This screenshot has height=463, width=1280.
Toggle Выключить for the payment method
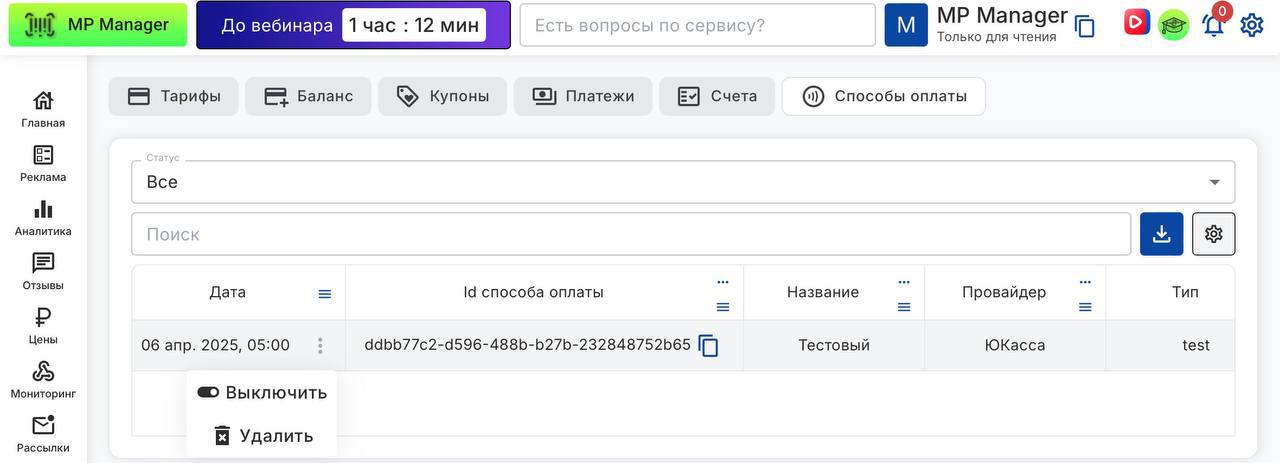(262, 393)
